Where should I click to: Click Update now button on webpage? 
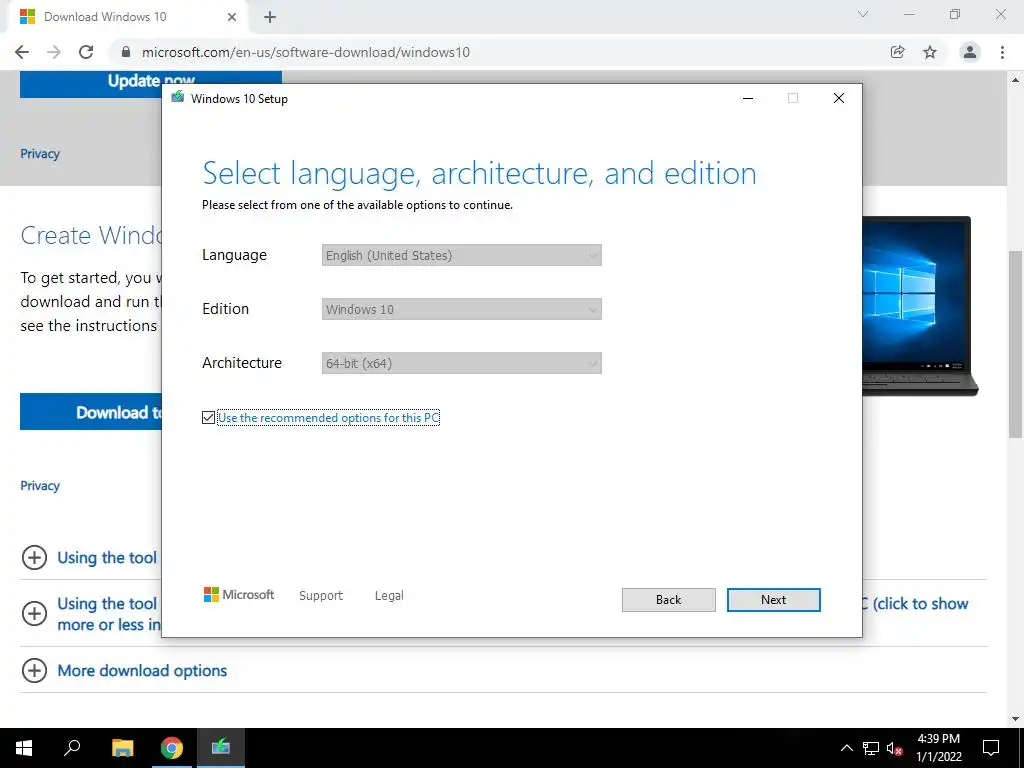[x=151, y=83]
